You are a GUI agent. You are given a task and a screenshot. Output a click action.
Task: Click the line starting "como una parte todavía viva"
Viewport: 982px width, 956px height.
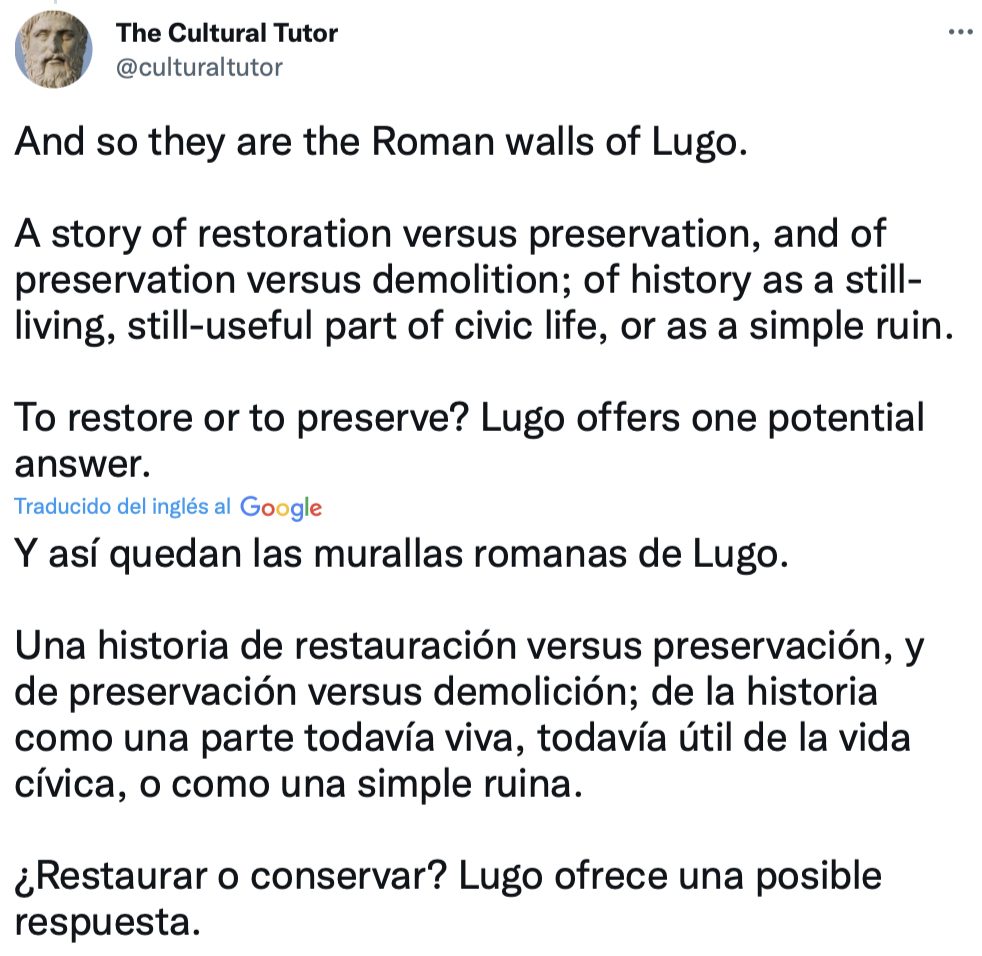click(x=448, y=737)
